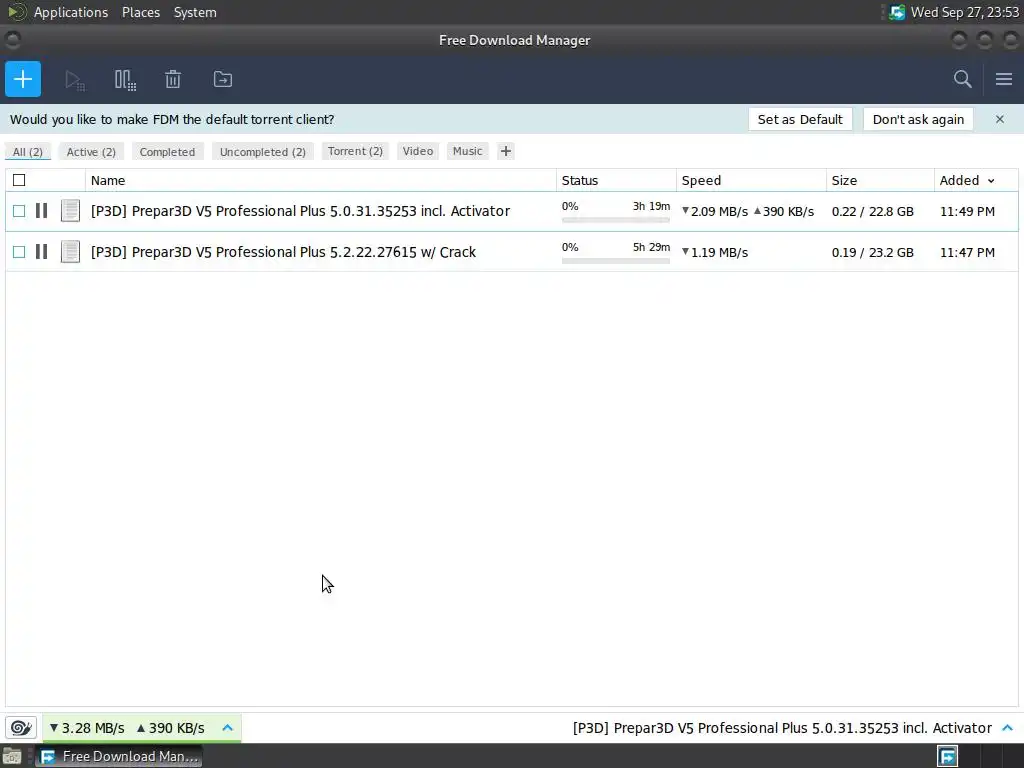The width and height of the screenshot is (1024, 768).
Task: Add a new tag with plus icon
Action: [505, 152]
